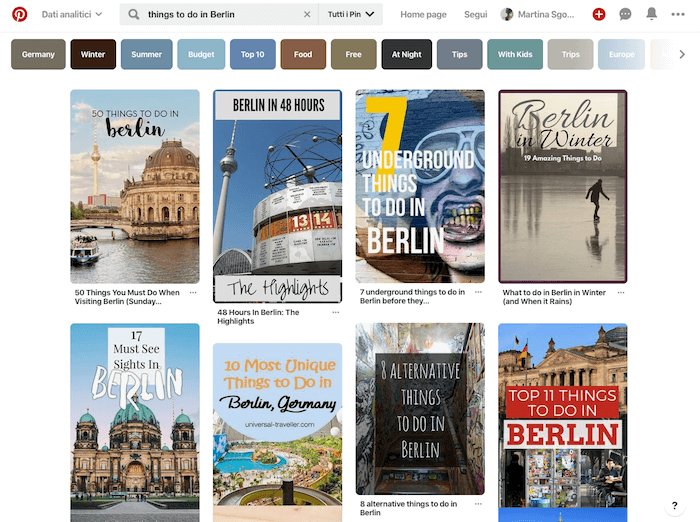Open options dots for 50 Things pin
700x522 pixels.
pyautogui.click(x=193, y=292)
